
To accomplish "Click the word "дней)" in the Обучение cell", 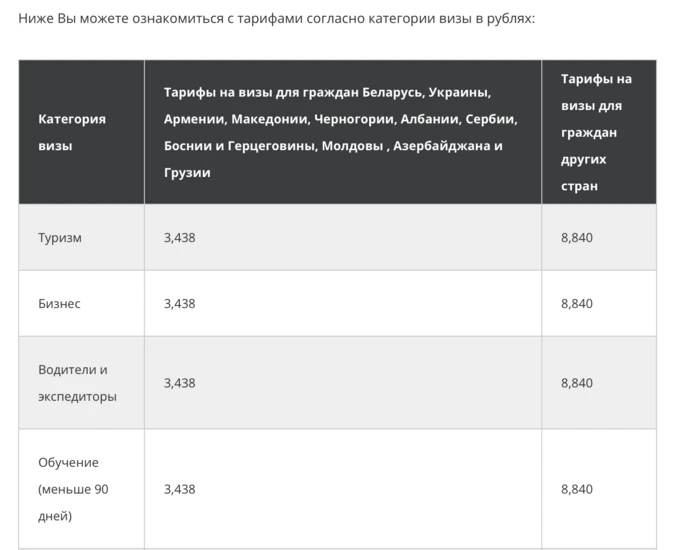I will pyautogui.click(x=55, y=516).
